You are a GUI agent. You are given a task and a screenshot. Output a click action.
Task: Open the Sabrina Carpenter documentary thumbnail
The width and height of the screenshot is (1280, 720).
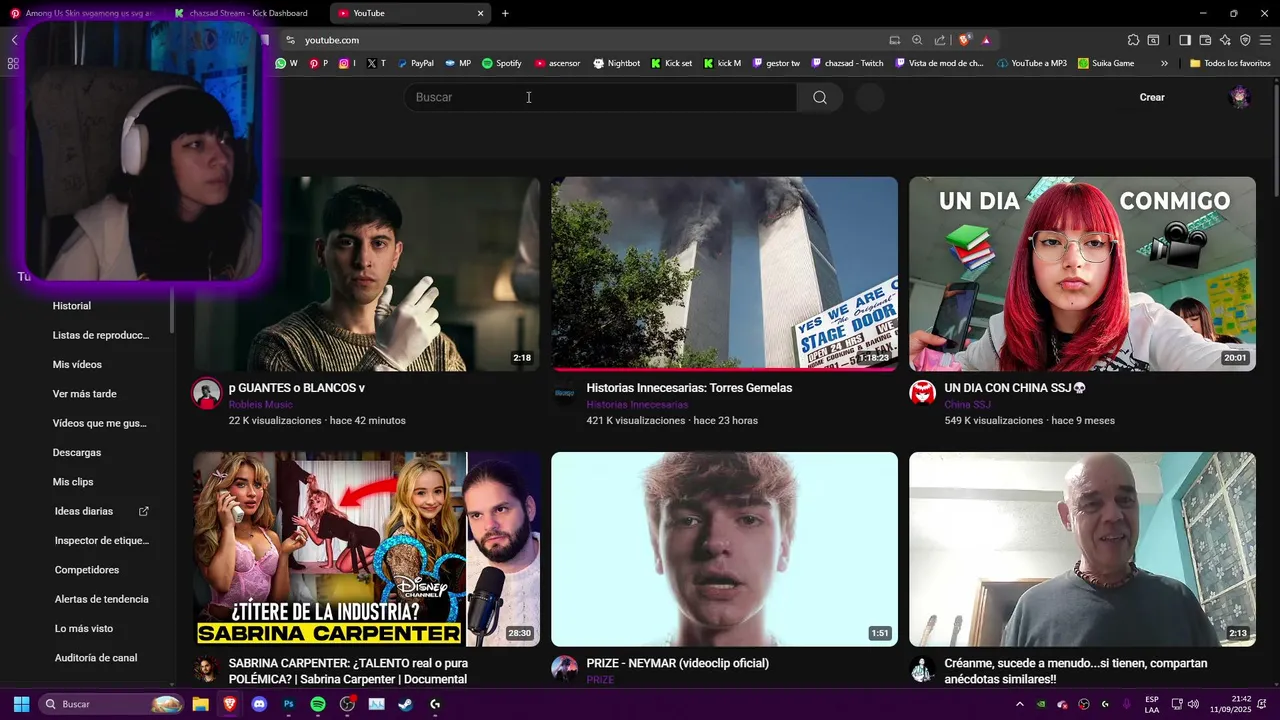(366, 549)
